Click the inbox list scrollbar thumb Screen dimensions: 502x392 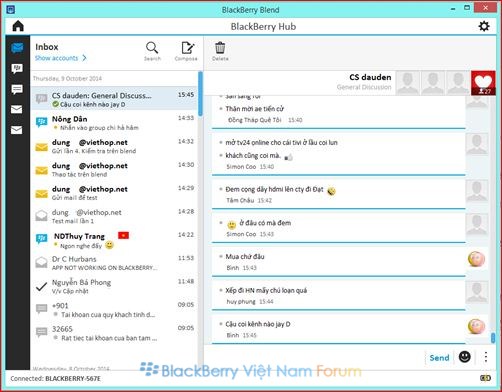200,94
